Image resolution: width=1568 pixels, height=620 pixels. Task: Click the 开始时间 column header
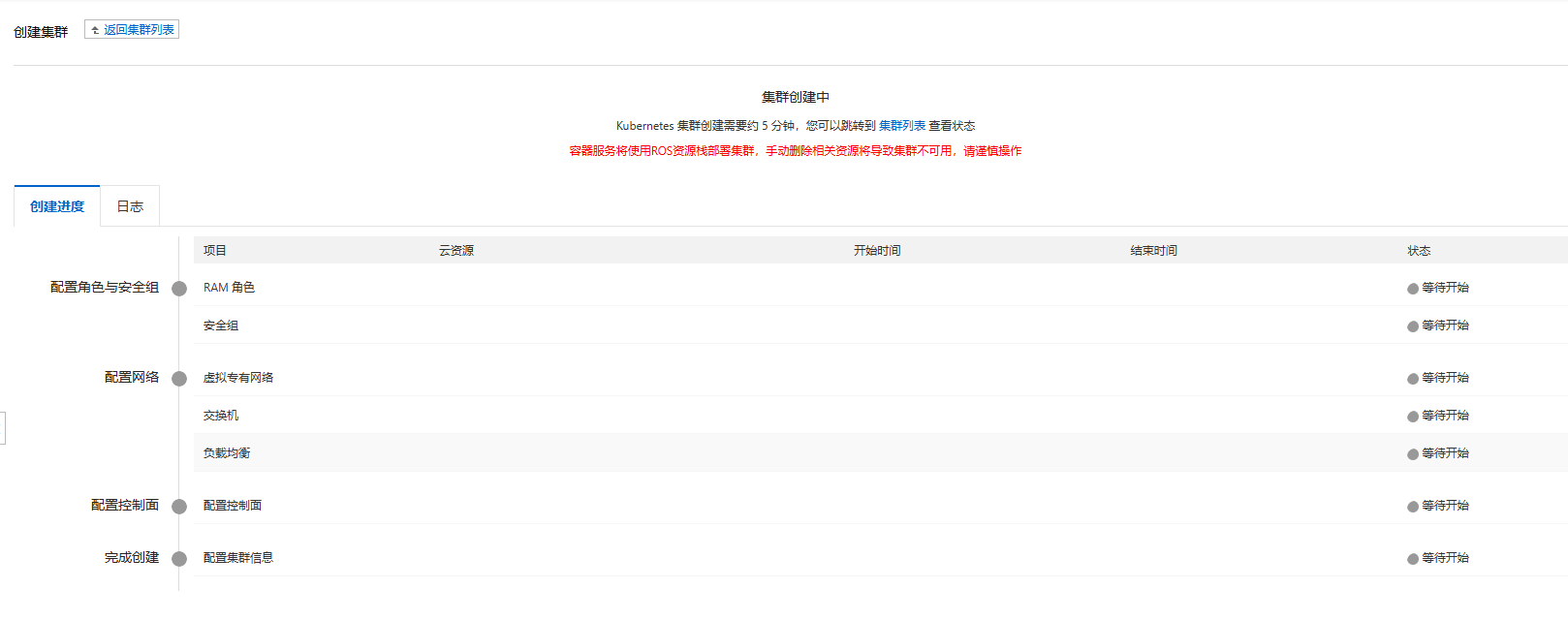point(877,251)
